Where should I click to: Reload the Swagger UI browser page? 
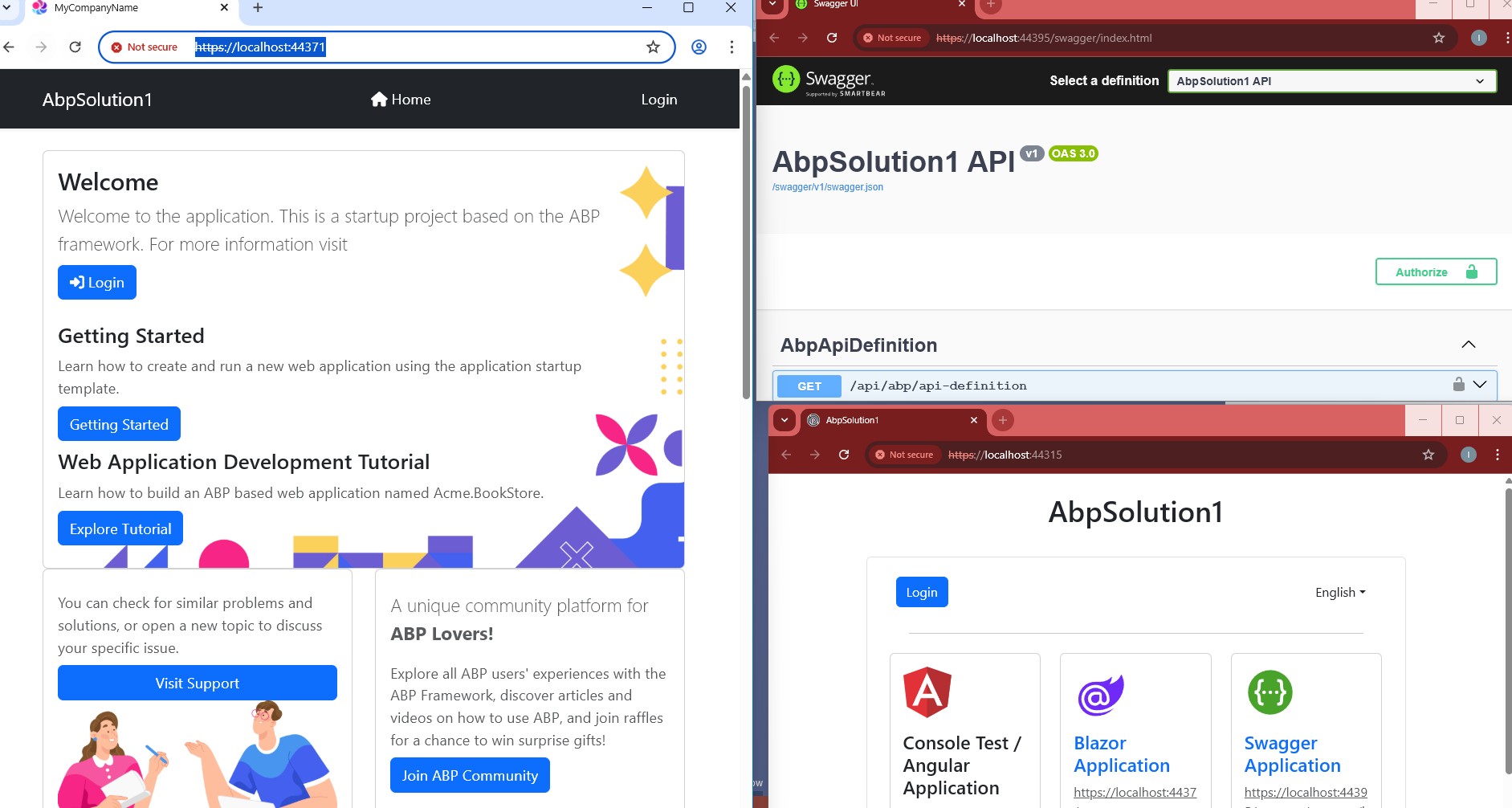[x=832, y=38]
